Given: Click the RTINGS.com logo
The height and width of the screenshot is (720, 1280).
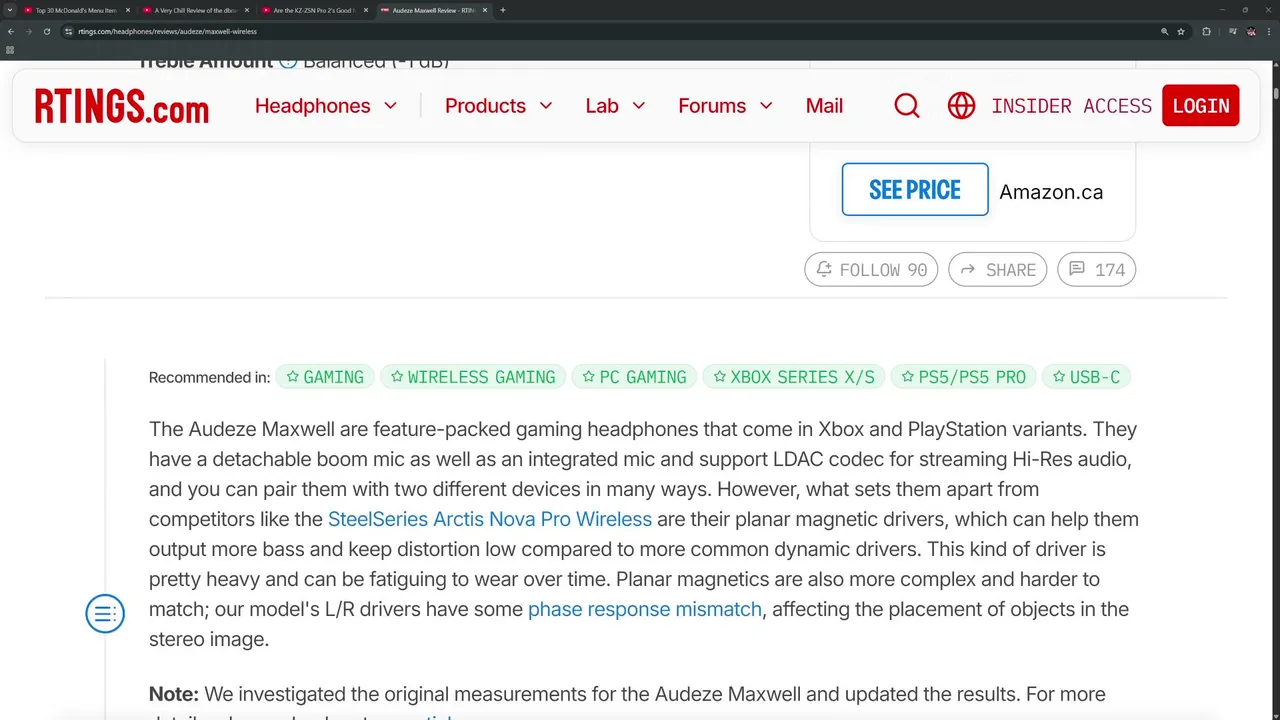Looking at the screenshot, I should click(x=122, y=106).
